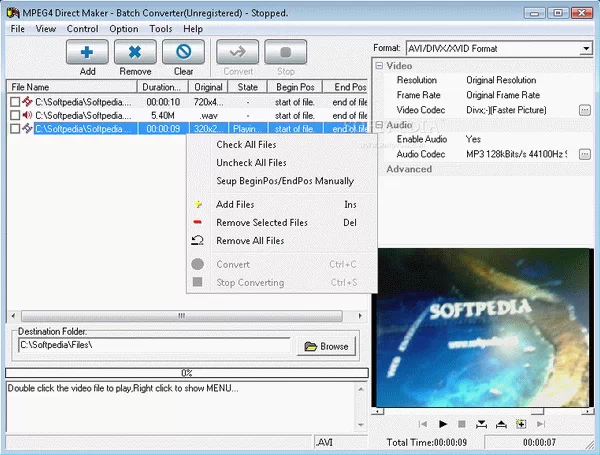Click the 0% conversion progress bar

(187, 373)
